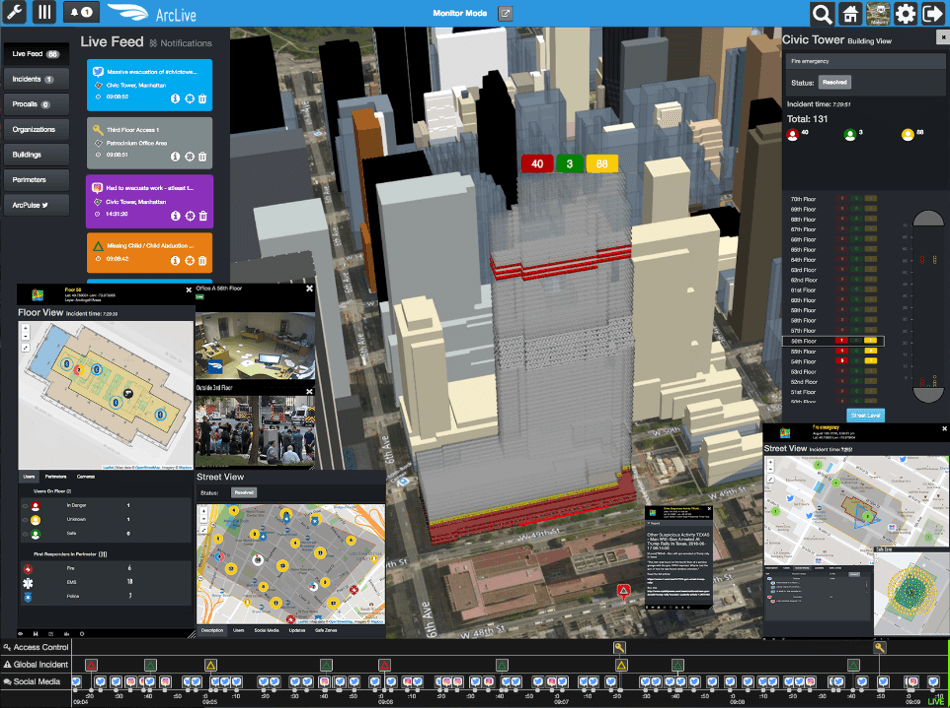Toggle the In Danger users radio
Image resolution: width=950 pixels, height=708 pixels.
click(25, 507)
